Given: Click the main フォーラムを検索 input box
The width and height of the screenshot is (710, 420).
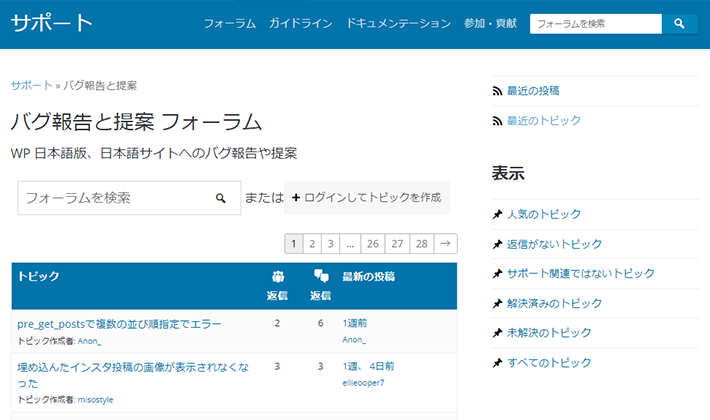Looking at the screenshot, I should click(115, 198).
